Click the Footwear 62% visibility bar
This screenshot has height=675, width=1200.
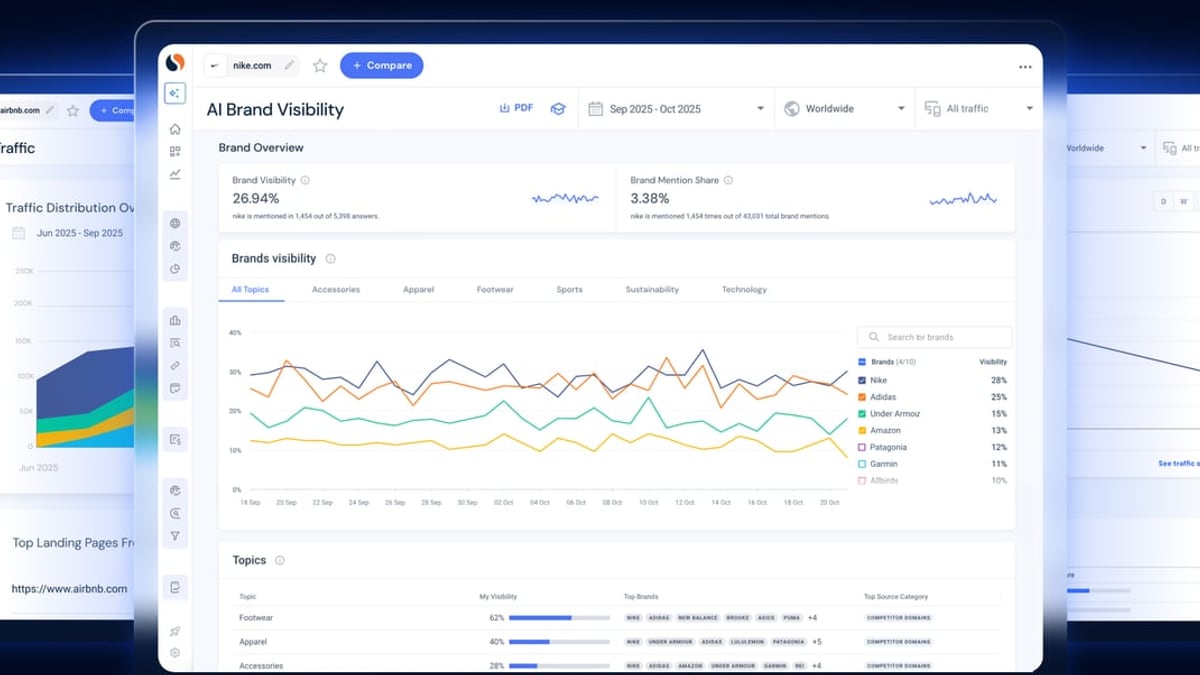[559, 618]
